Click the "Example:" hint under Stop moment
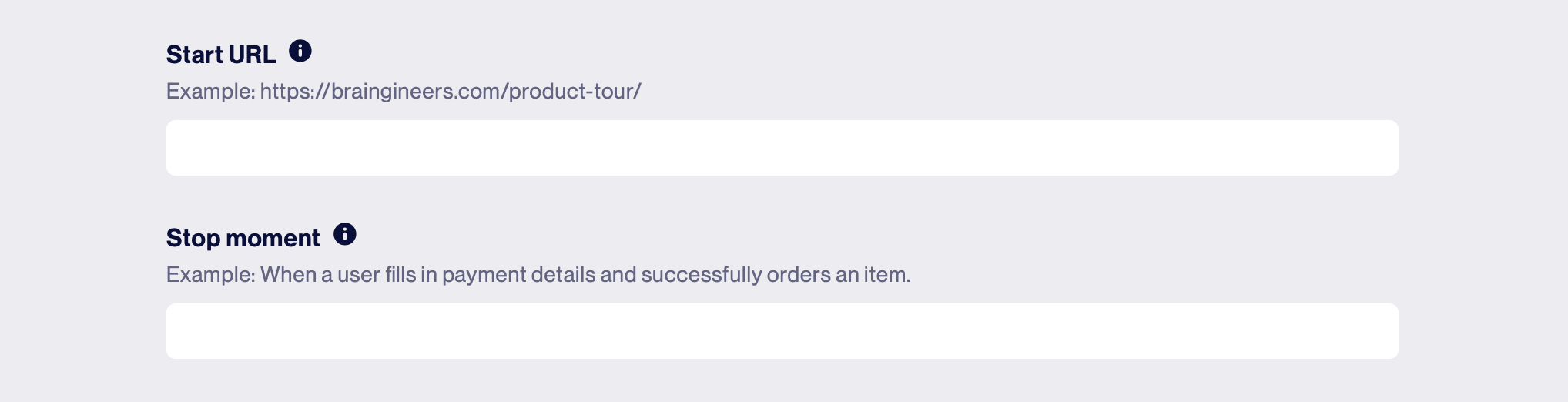The width and height of the screenshot is (1568, 402). 210,274
